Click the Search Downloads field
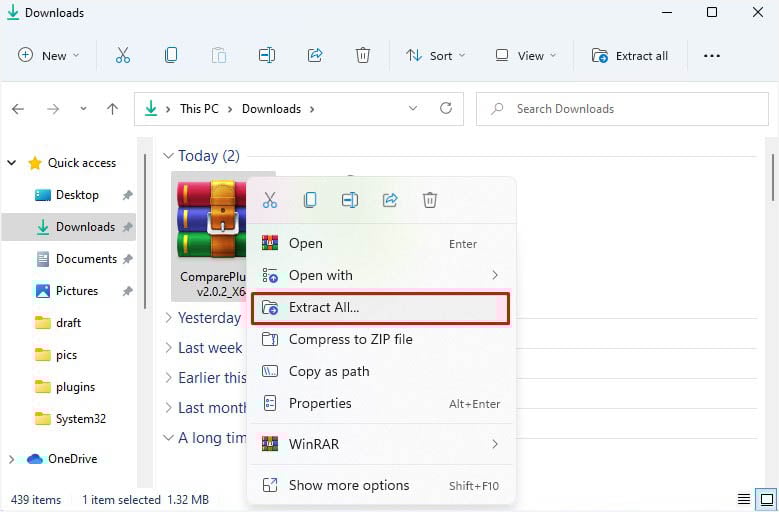The height and width of the screenshot is (512, 779). (622, 109)
